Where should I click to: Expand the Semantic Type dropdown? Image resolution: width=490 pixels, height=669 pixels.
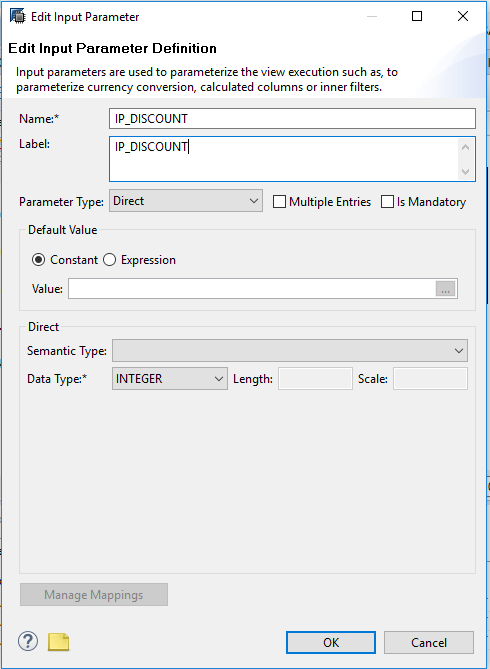(290, 350)
